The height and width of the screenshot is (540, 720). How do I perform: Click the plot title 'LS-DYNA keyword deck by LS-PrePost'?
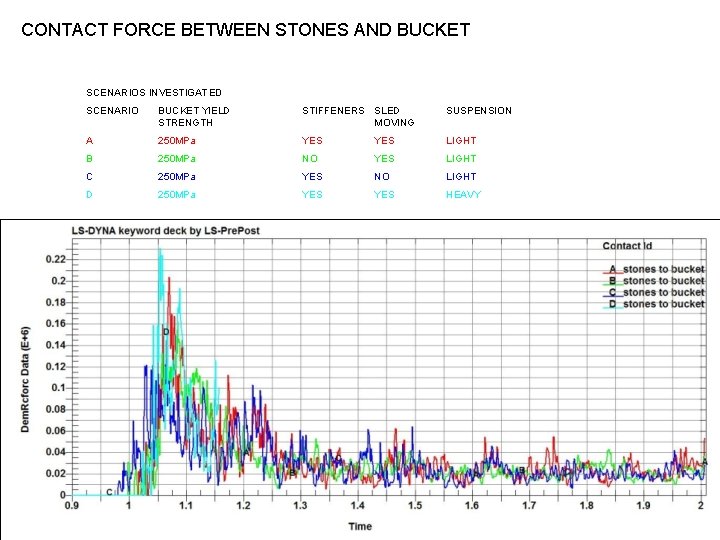coord(165,231)
